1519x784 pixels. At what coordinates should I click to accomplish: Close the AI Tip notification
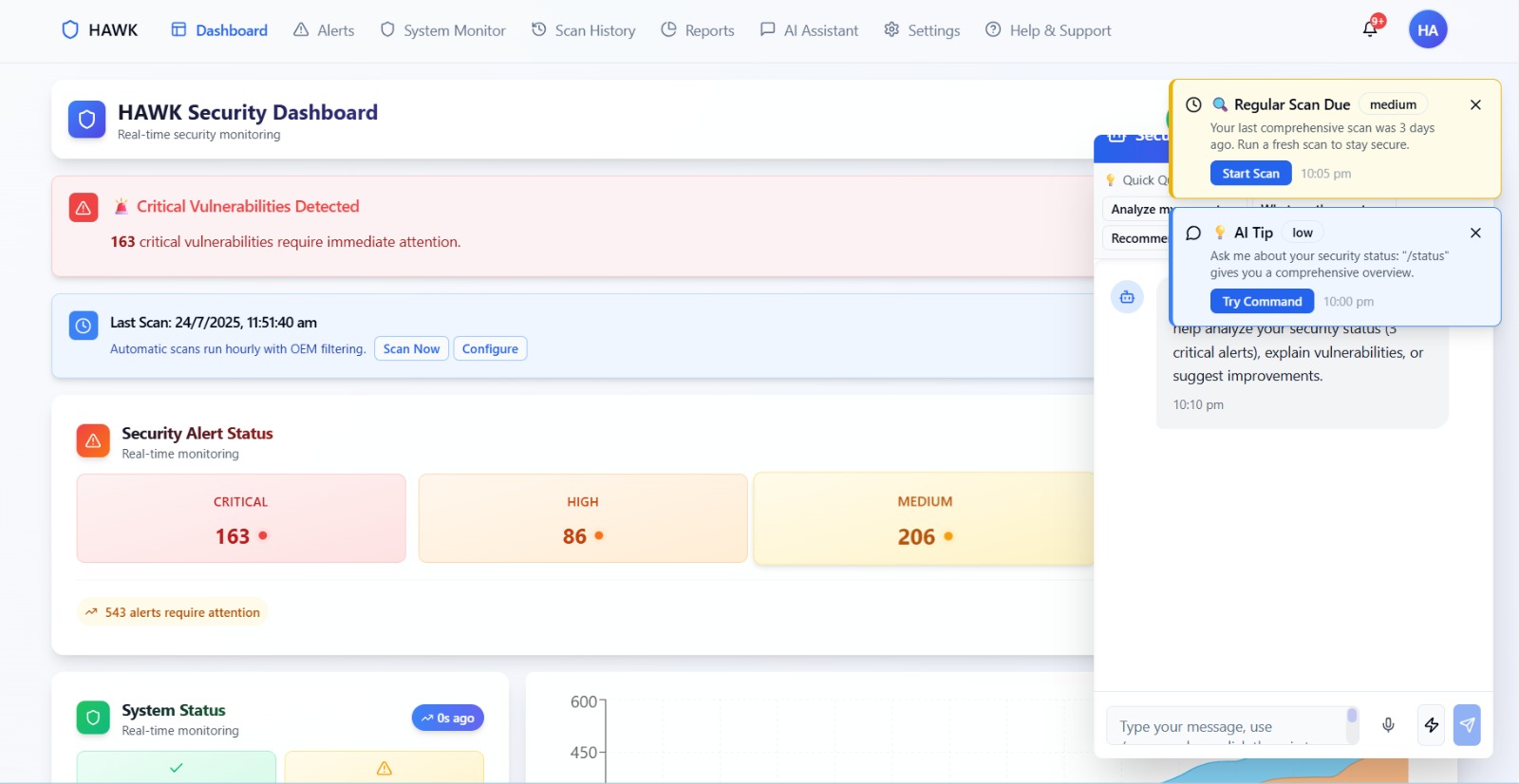click(x=1475, y=233)
